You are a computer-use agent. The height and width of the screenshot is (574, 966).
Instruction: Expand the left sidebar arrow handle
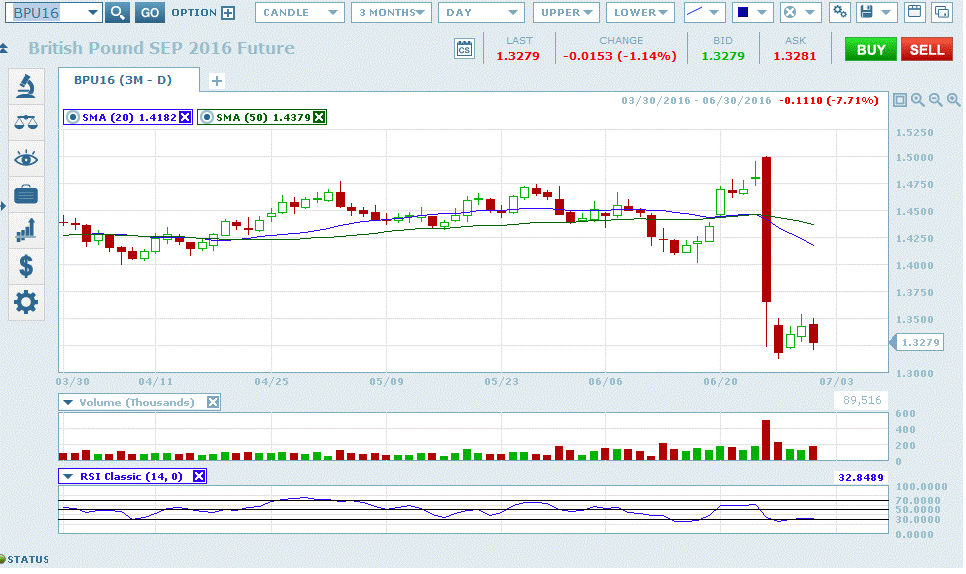point(3,206)
